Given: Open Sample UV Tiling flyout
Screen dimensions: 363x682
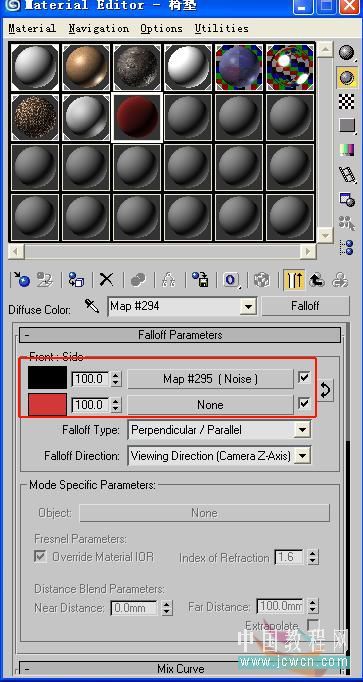Looking at the screenshot, I should (x=346, y=126).
